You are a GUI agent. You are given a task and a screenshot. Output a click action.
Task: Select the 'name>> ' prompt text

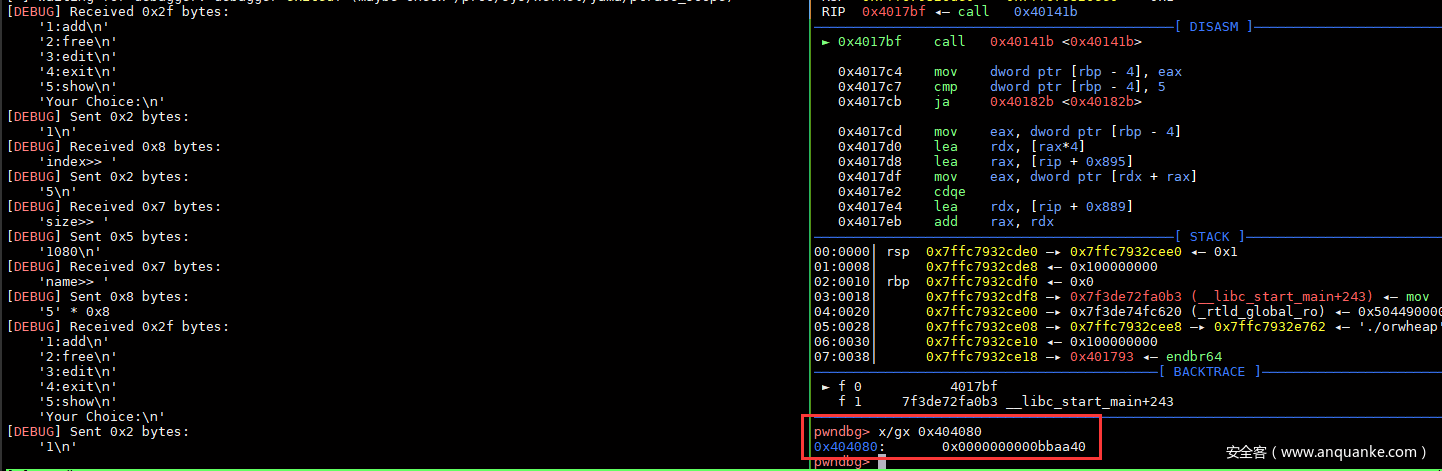(73, 281)
